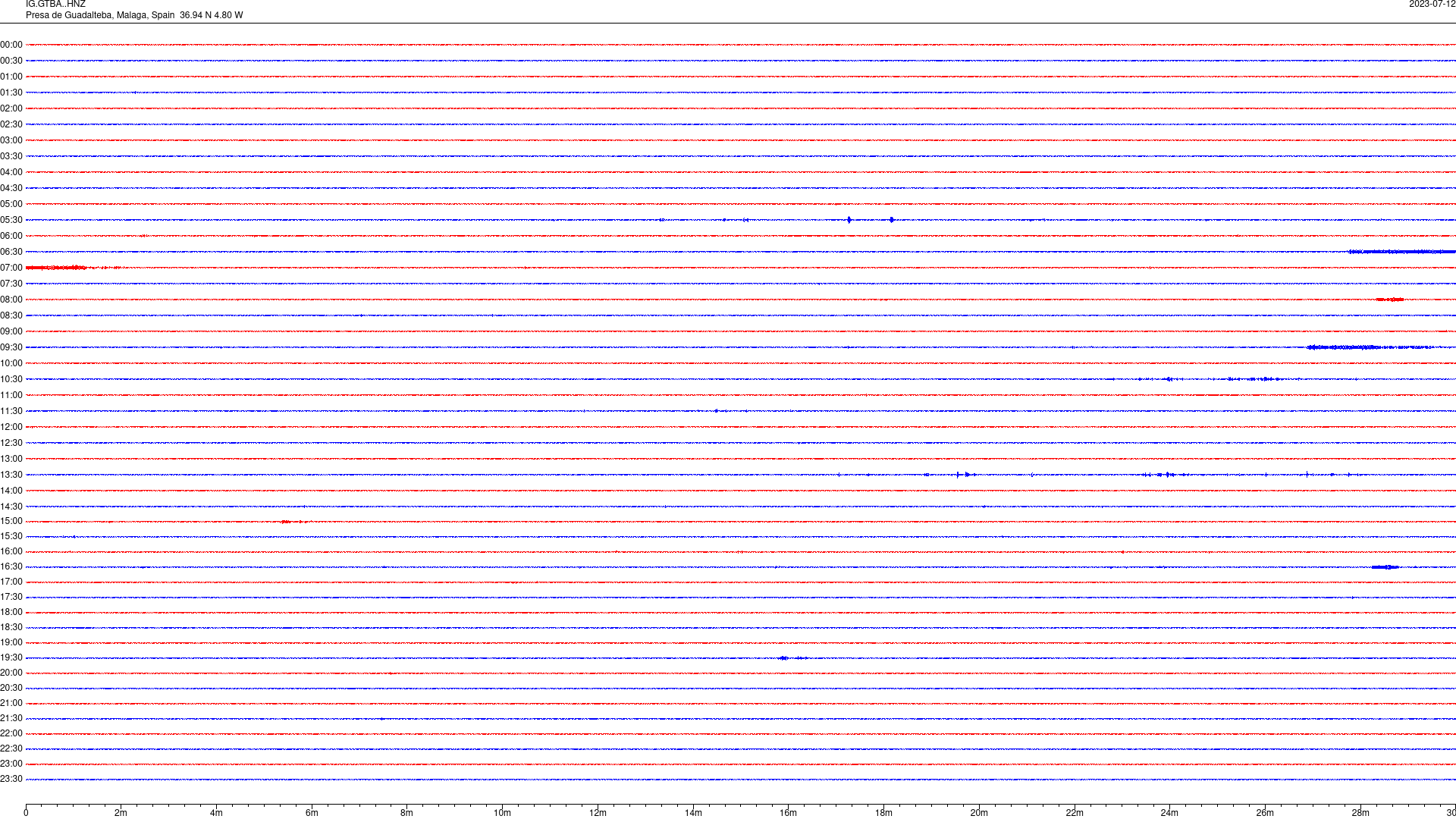Click the 10m tick label on axis

tap(502, 813)
